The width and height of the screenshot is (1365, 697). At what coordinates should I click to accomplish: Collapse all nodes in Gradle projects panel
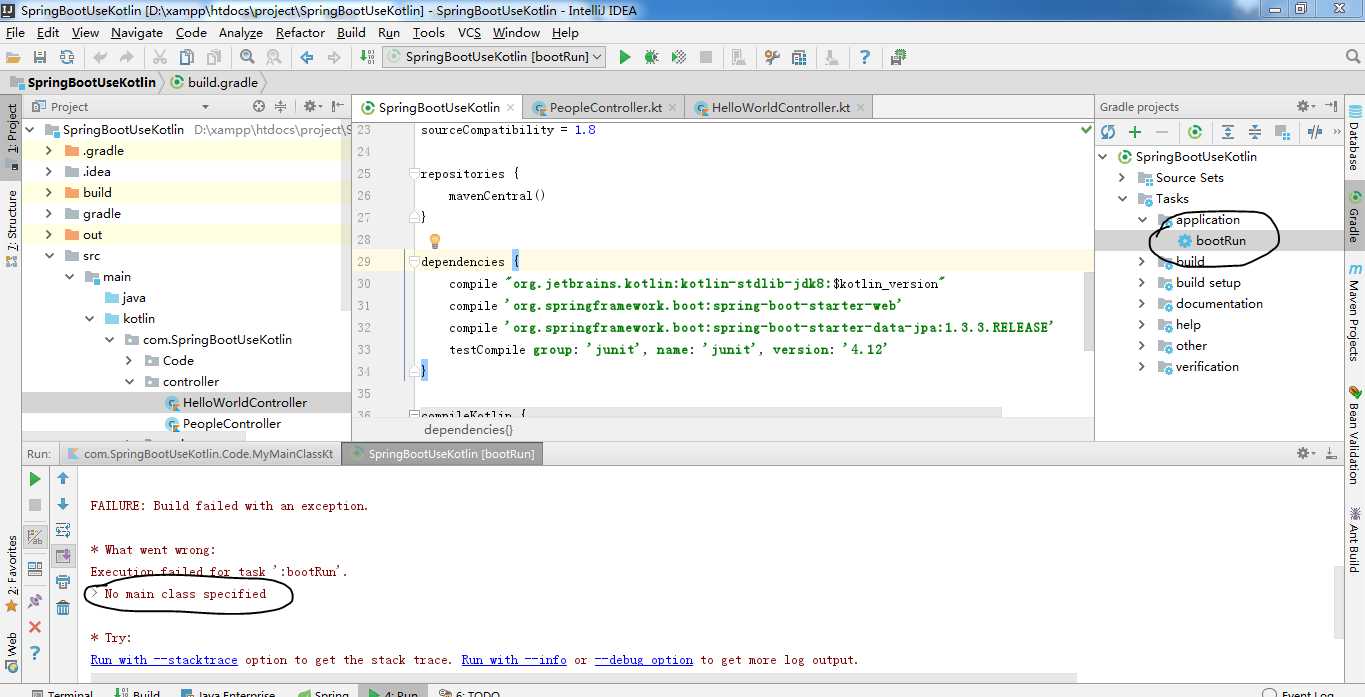1255,132
